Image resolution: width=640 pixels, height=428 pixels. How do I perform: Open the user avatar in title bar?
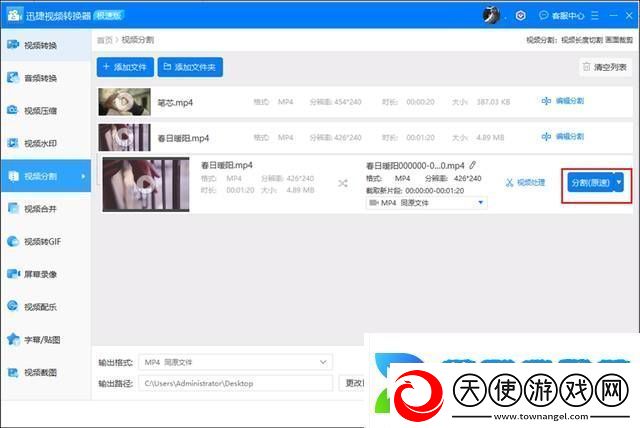point(491,16)
